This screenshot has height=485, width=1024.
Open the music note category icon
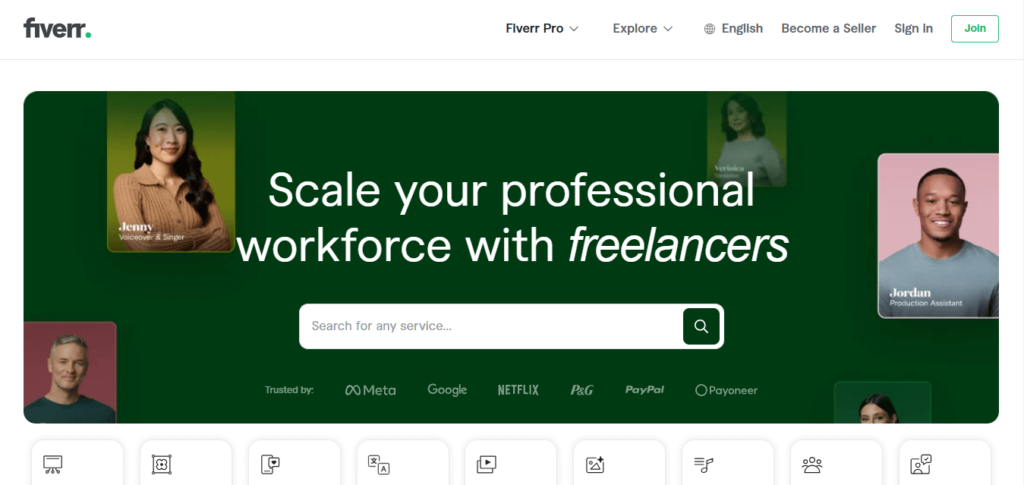click(x=704, y=464)
